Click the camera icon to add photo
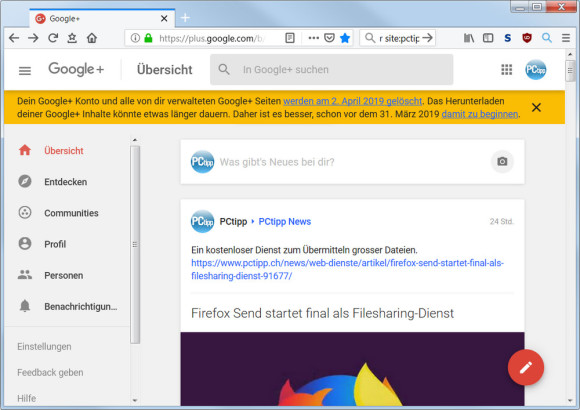 click(502, 162)
